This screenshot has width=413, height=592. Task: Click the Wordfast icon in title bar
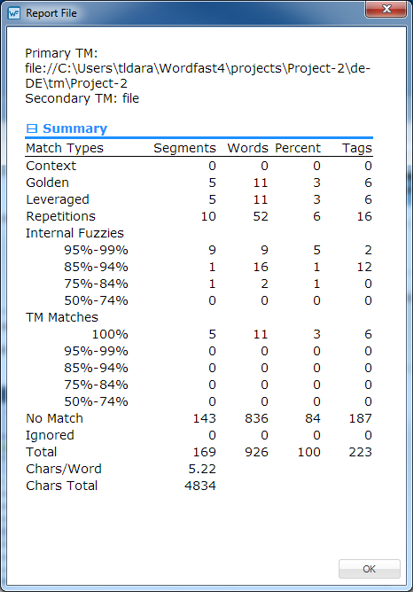14,14
